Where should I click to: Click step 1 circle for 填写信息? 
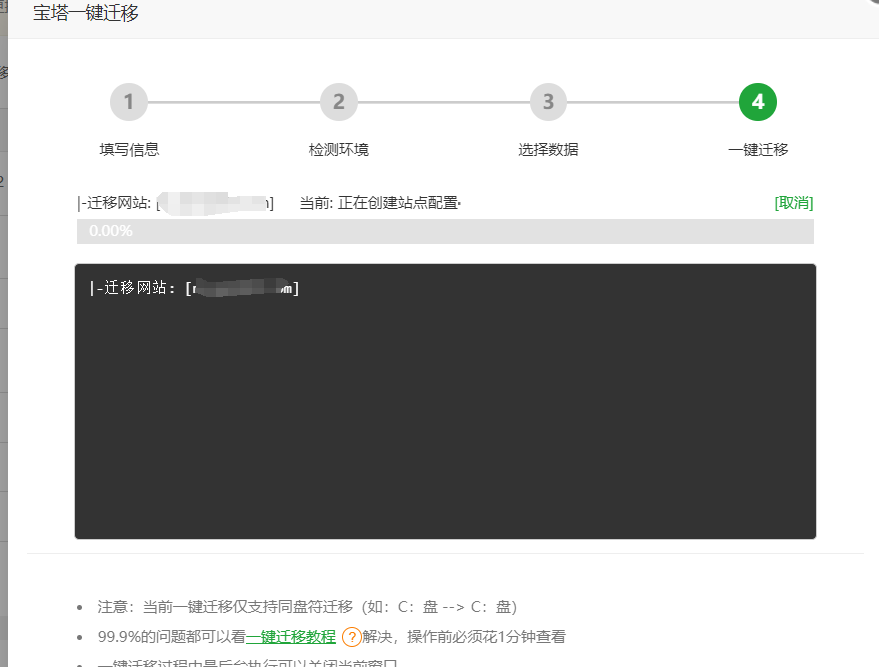[x=129, y=102]
